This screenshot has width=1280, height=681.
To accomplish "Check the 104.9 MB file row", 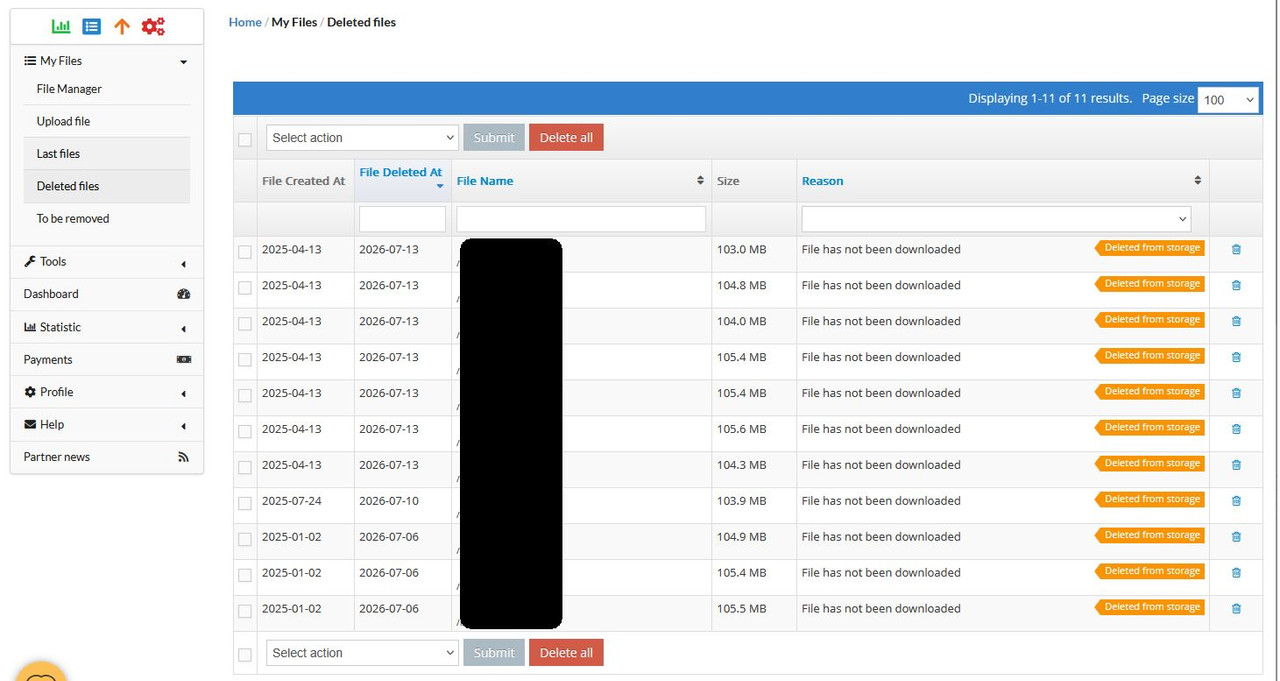I will (x=245, y=539).
